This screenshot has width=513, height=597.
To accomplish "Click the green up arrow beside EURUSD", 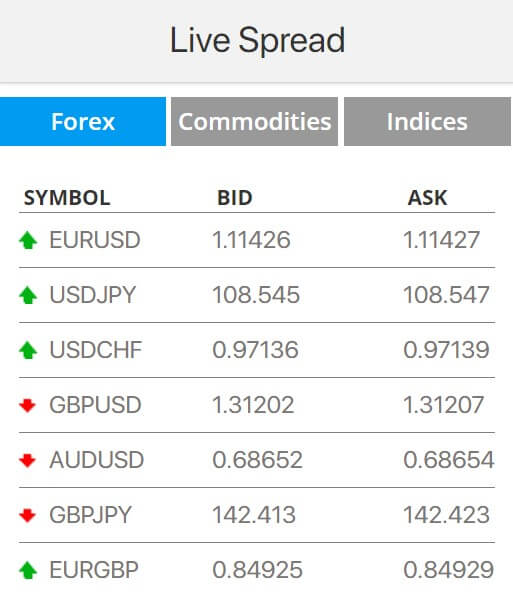I will [x=28, y=240].
